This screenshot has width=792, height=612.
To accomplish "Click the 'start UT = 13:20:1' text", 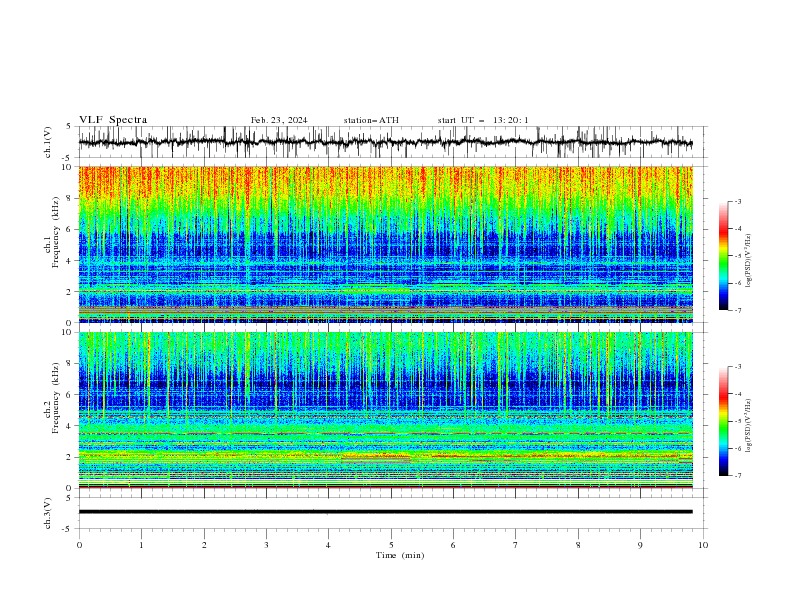I will click(483, 120).
